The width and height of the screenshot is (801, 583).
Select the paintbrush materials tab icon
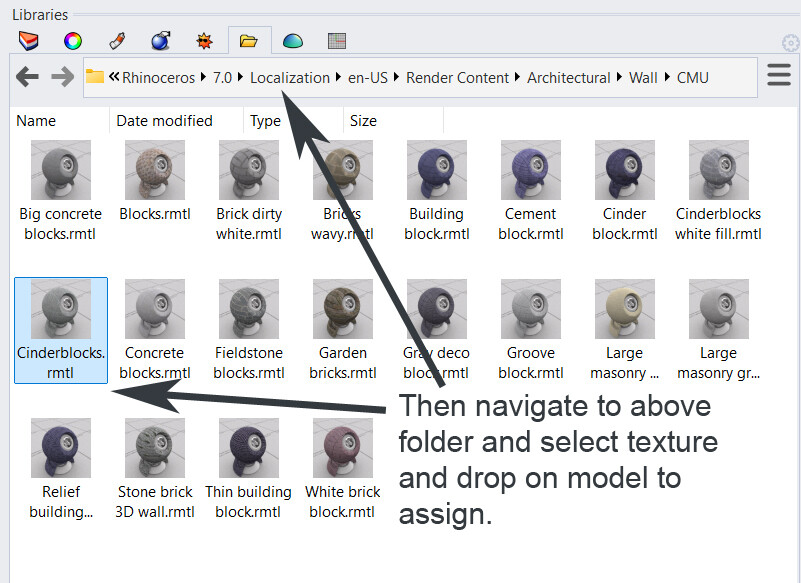pyautogui.click(x=117, y=41)
